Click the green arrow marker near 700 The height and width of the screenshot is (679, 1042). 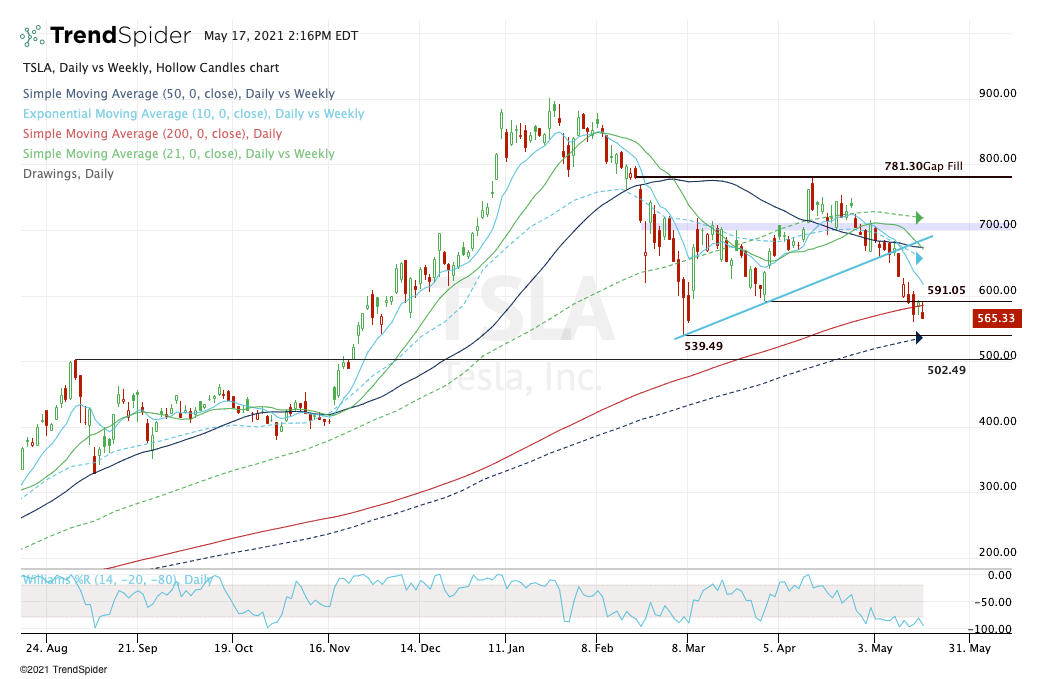pyautogui.click(x=920, y=217)
